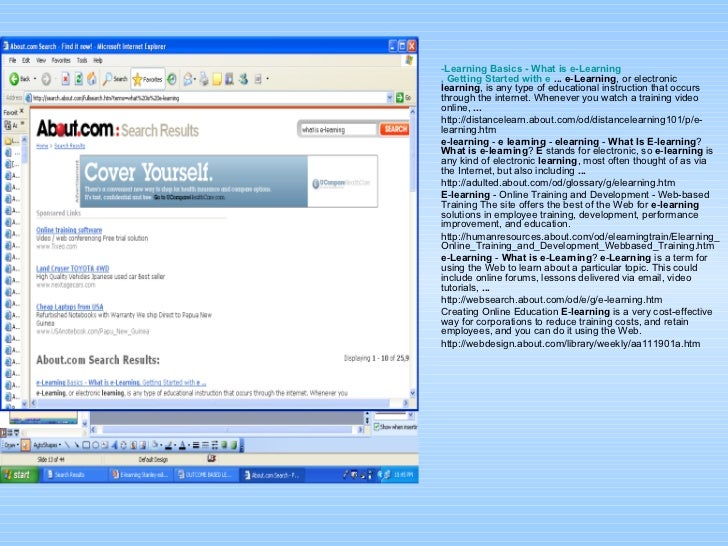Open the Fill Color dropdown arrow
Image resolution: width=728 pixels, height=546 pixels.
(x=161, y=445)
